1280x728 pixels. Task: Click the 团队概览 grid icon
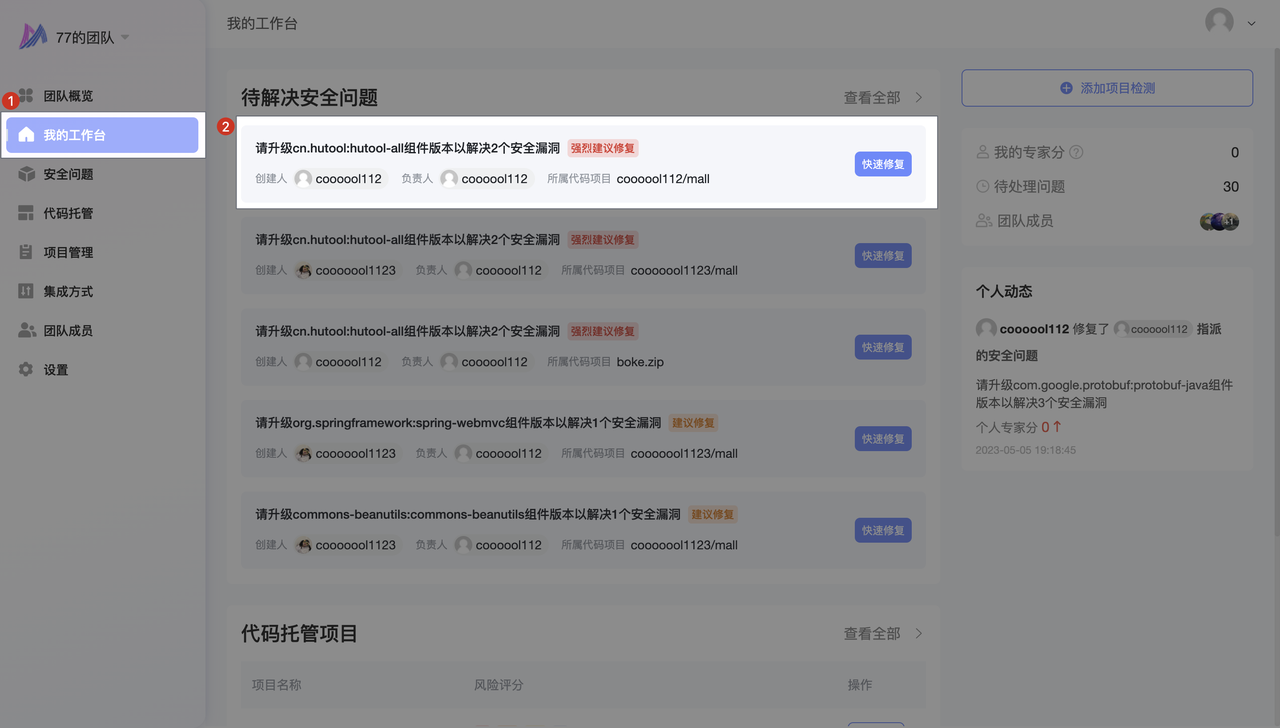[26, 96]
